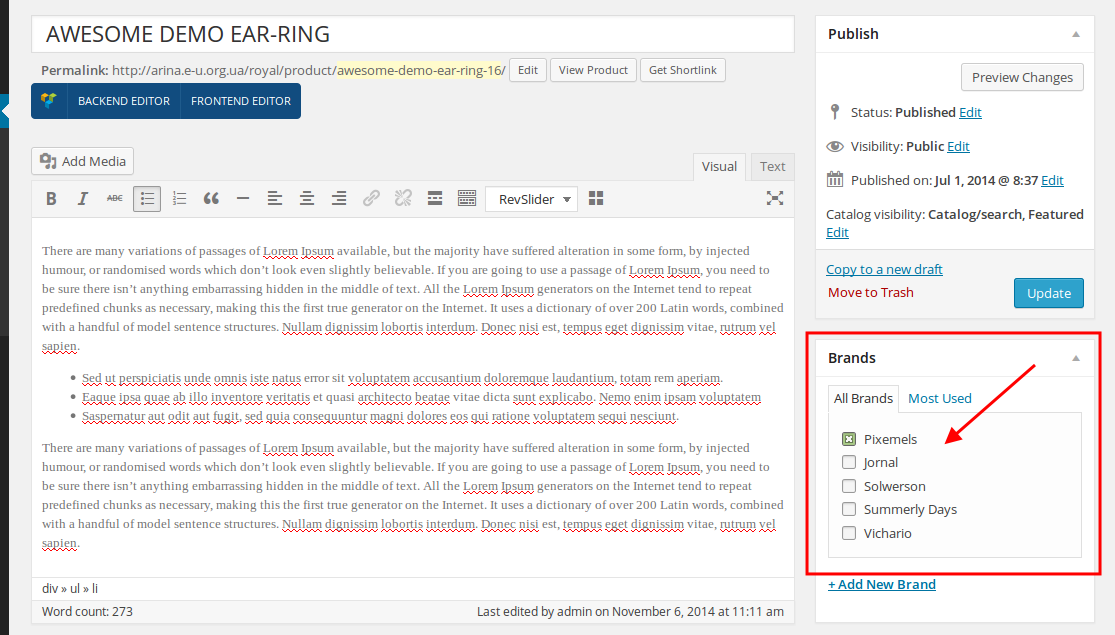Align text left
This screenshot has height=635, width=1115.
(x=274, y=199)
